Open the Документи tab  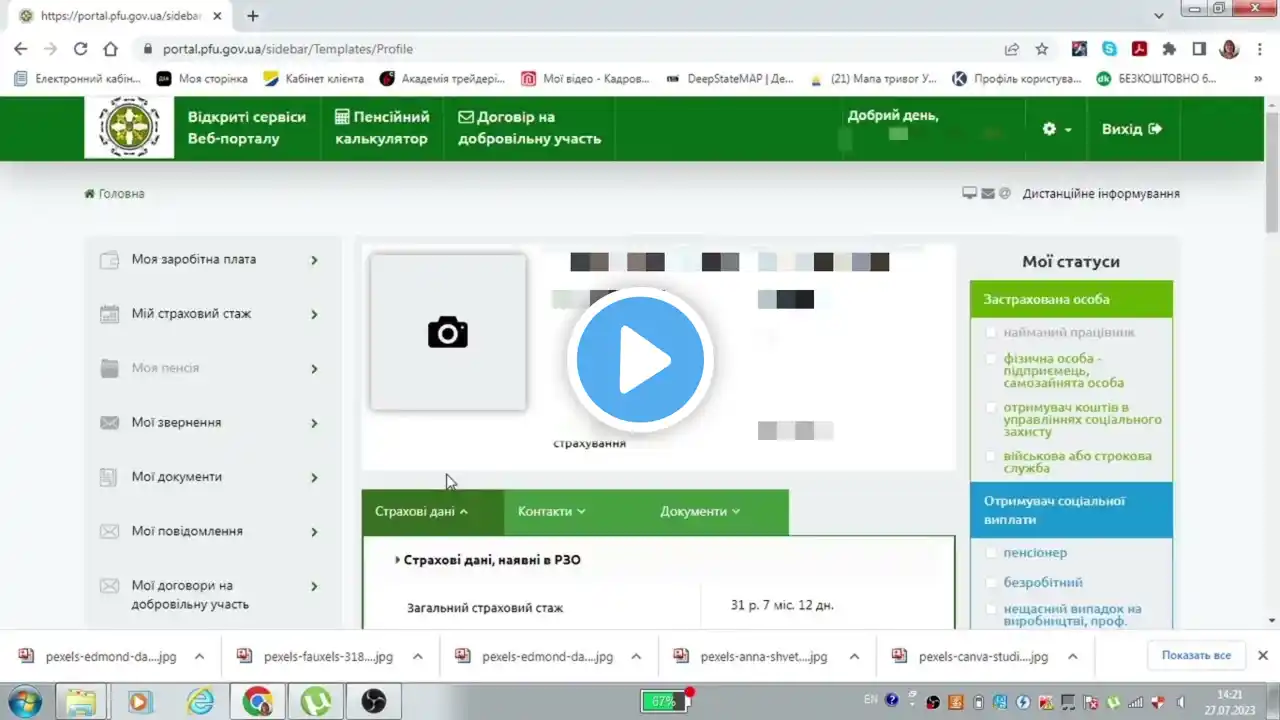click(700, 512)
